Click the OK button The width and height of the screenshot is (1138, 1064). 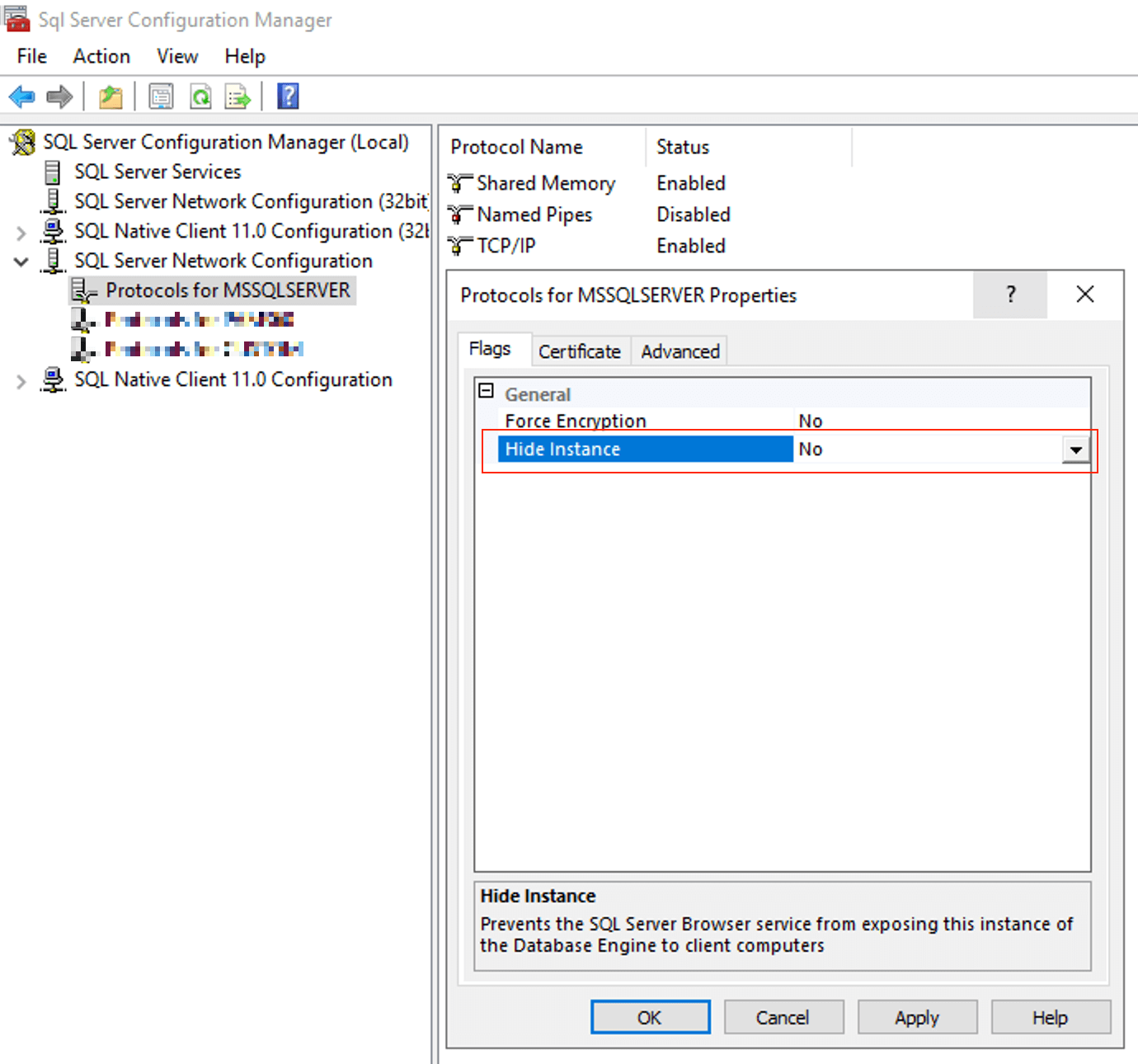[x=650, y=1017]
